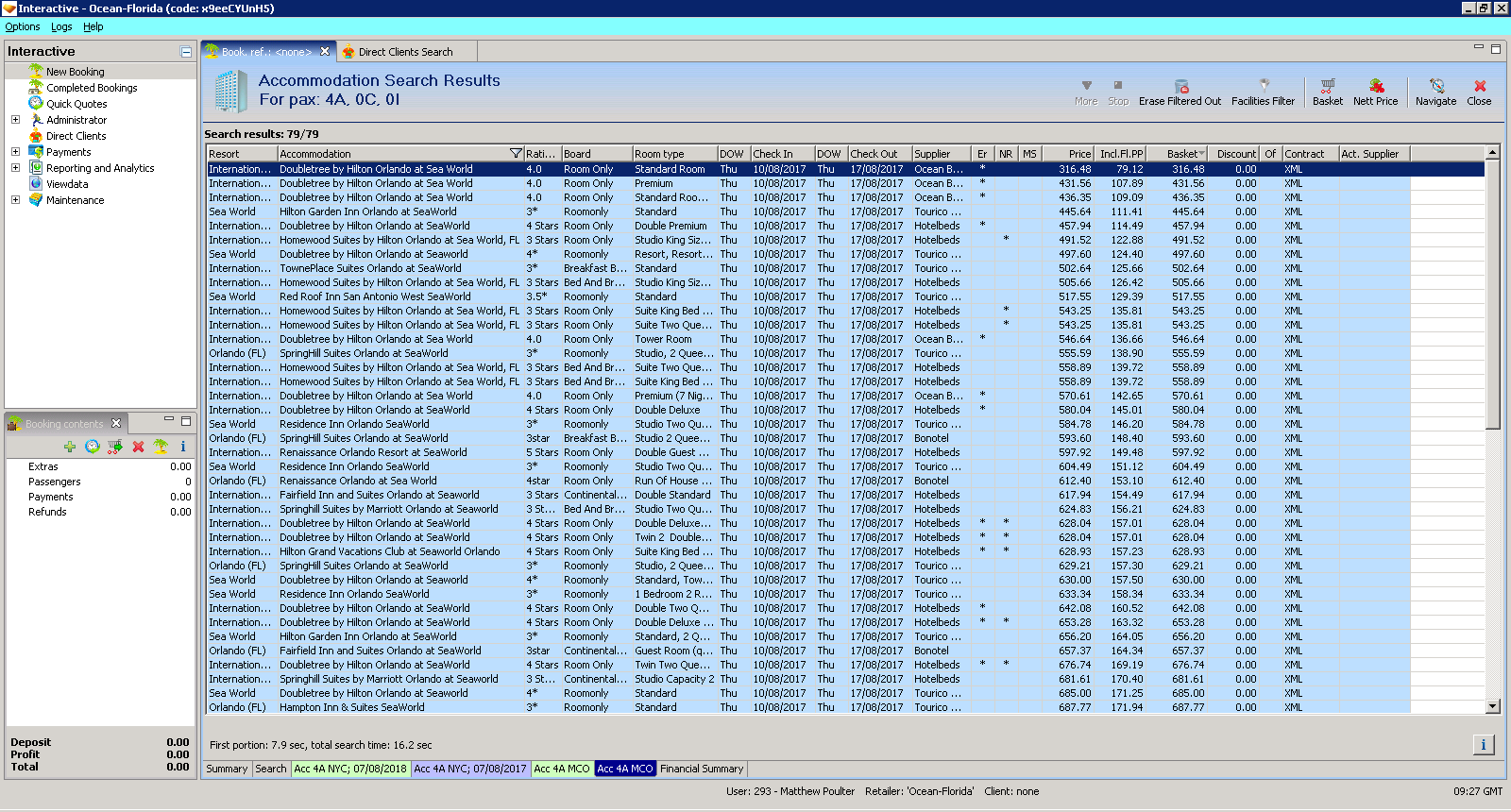Sort results by the Supplier column header
The width and height of the screenshot is (1511, 812).
(x=942, y=154)
